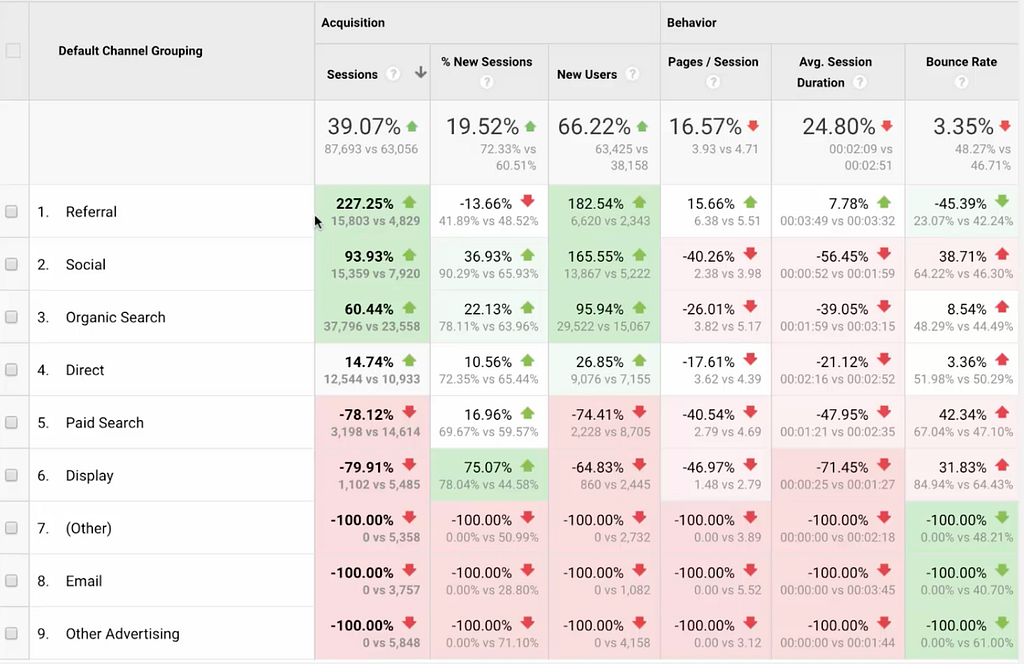Click the Sessions descending sort arrow

point(420,73)
